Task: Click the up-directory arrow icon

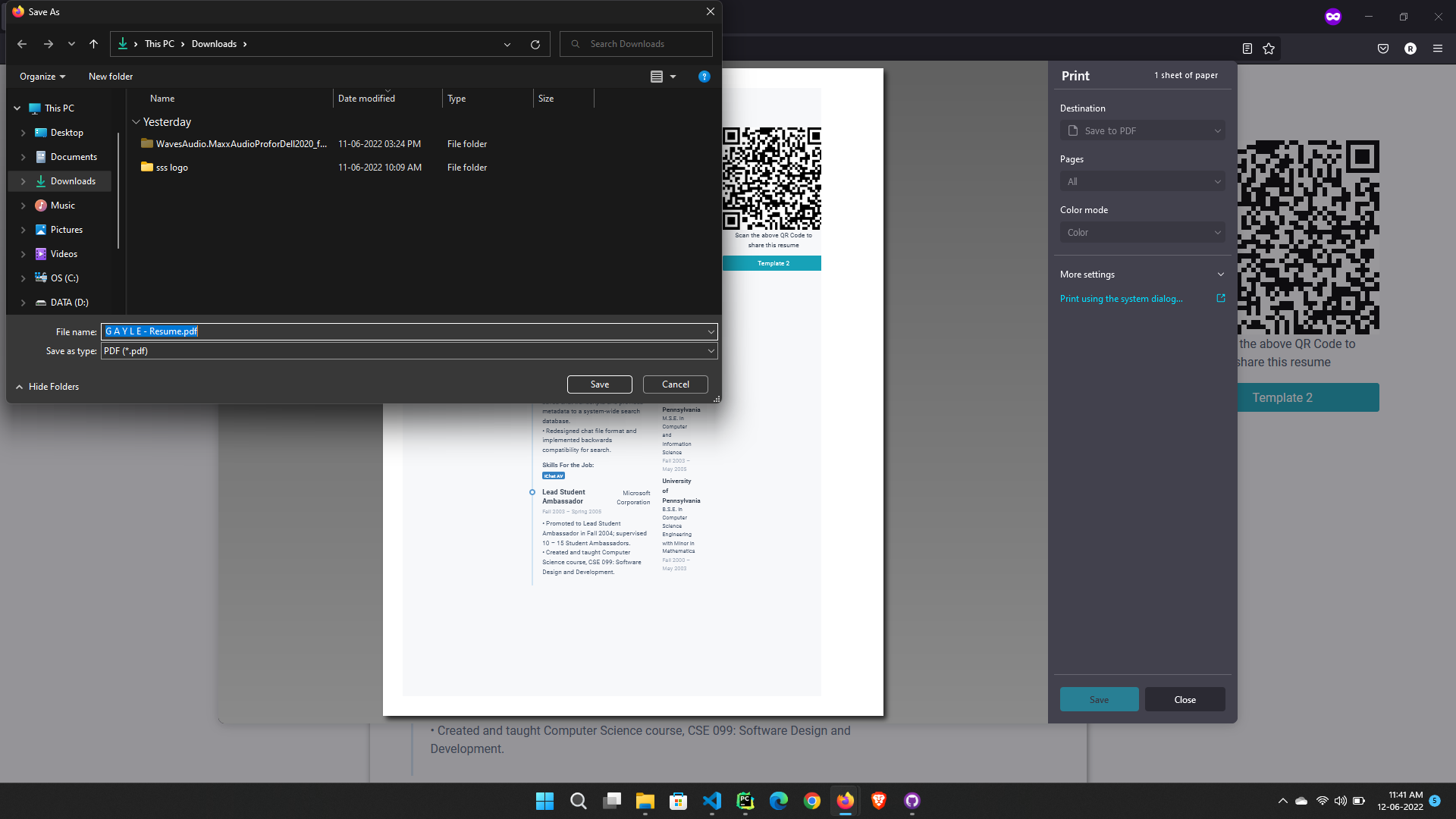Action: [93, 44]
